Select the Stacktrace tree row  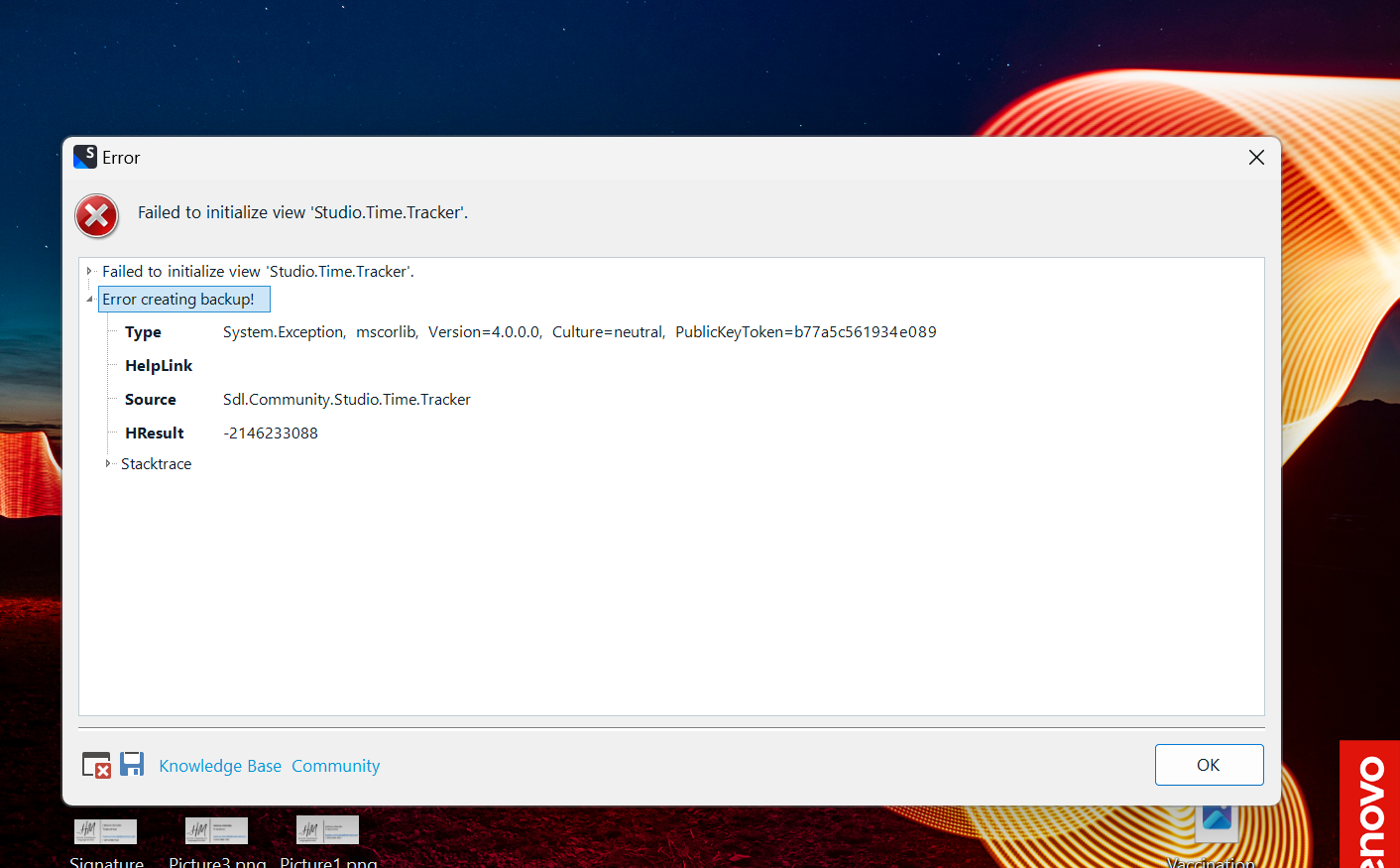point(156,463)
